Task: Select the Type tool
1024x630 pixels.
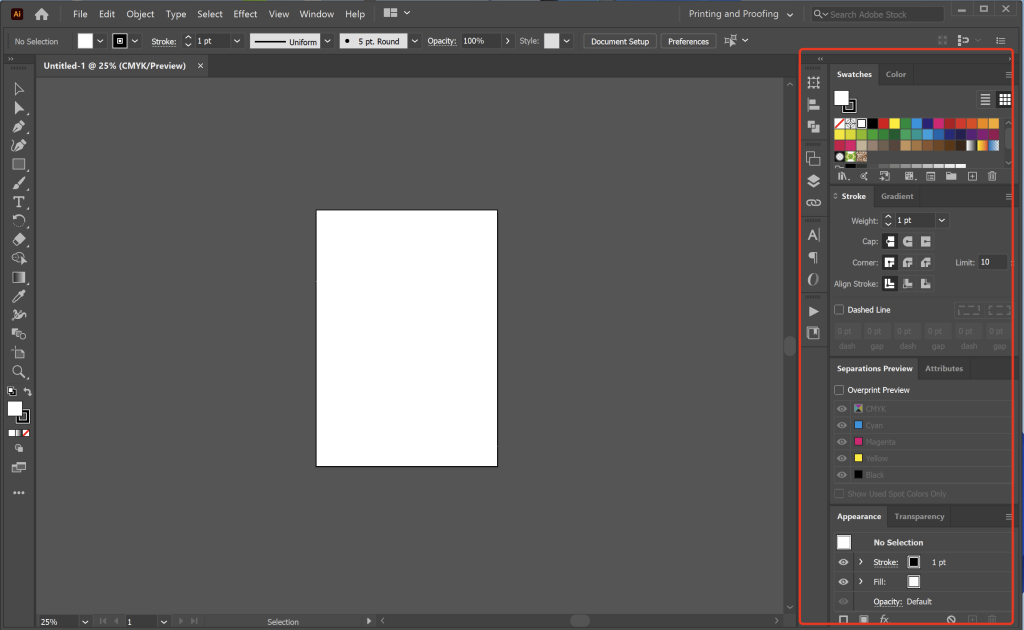Action: [x=18, y=202]
